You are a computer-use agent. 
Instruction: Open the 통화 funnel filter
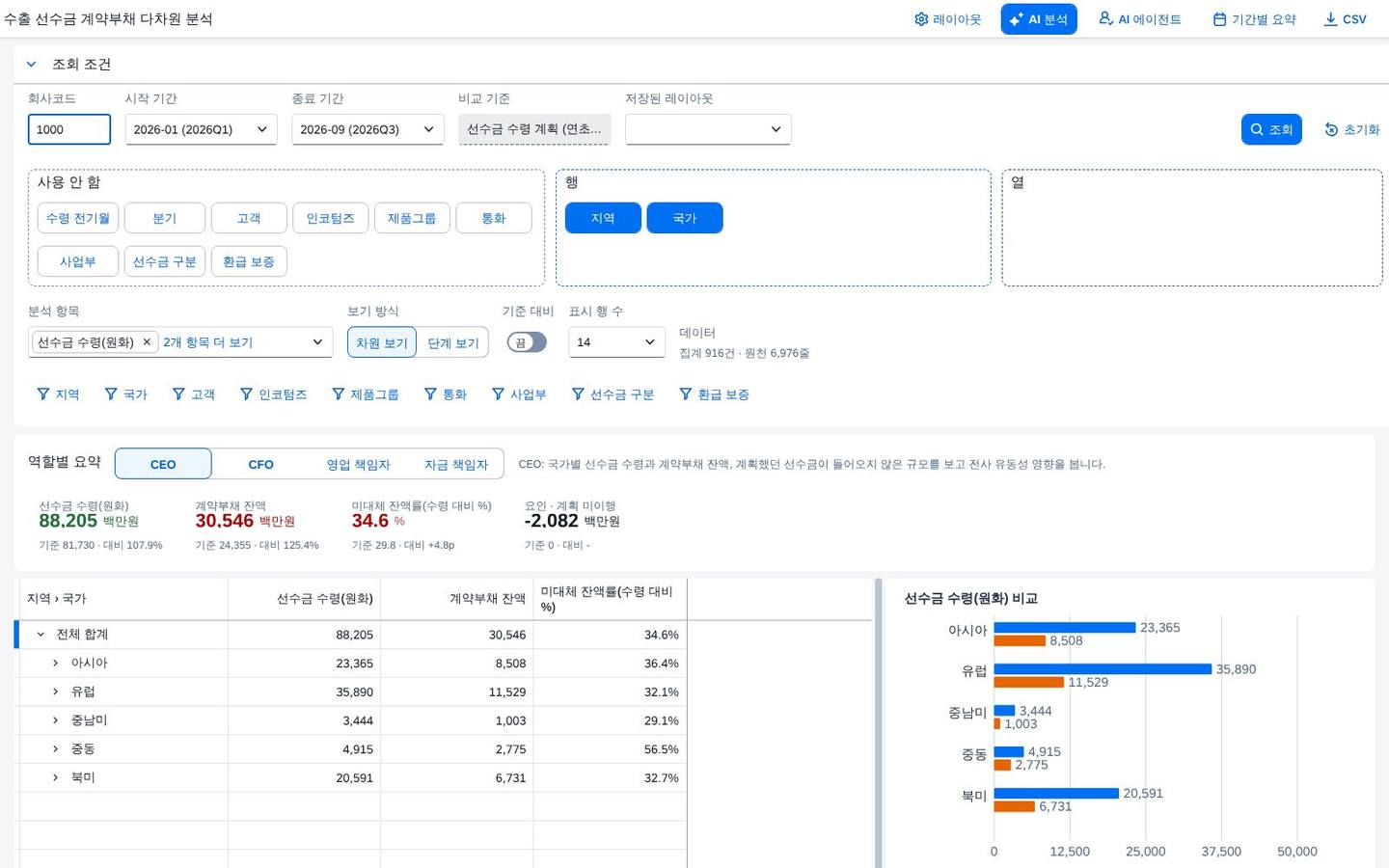pyautogui.click(x=446, y=394)
